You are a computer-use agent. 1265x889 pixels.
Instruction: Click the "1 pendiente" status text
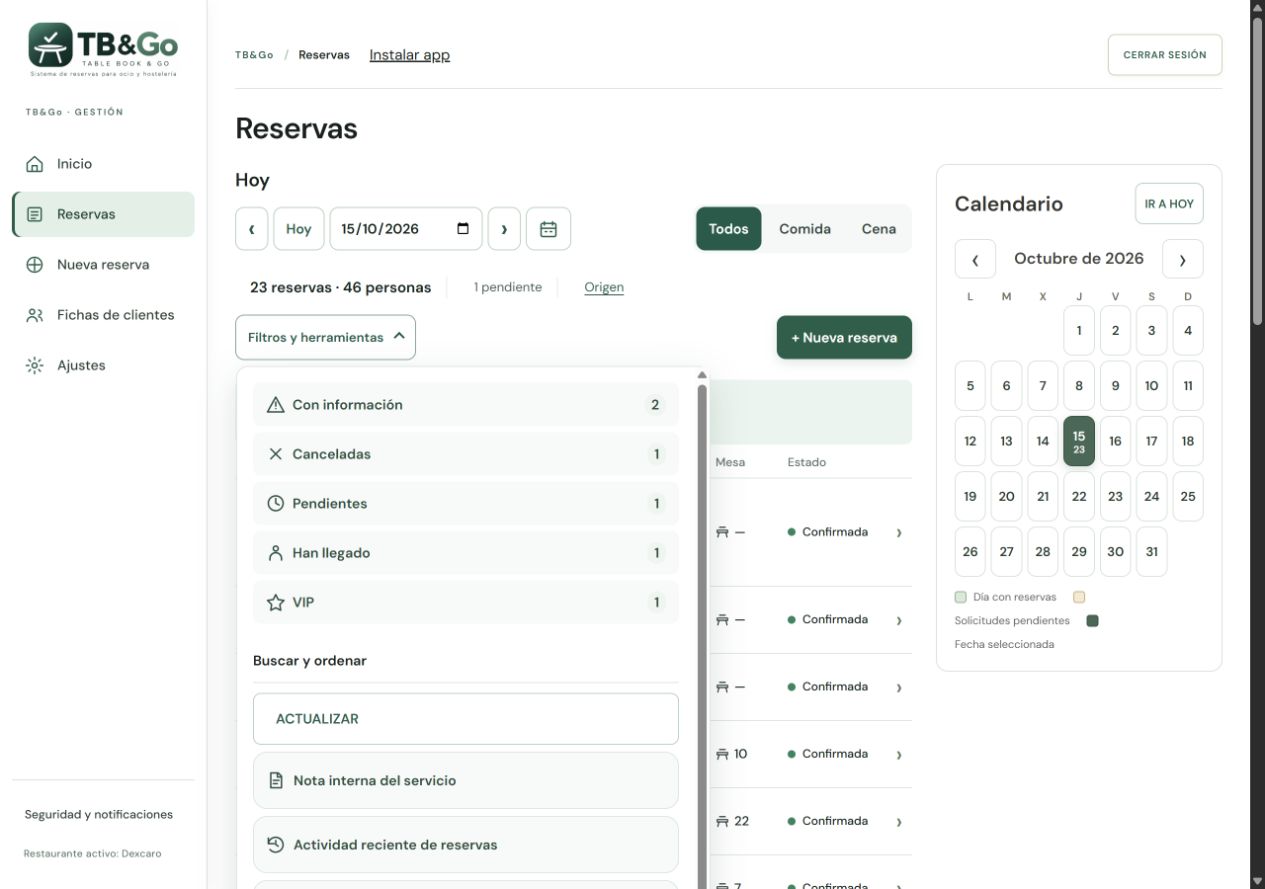(508, 288)
